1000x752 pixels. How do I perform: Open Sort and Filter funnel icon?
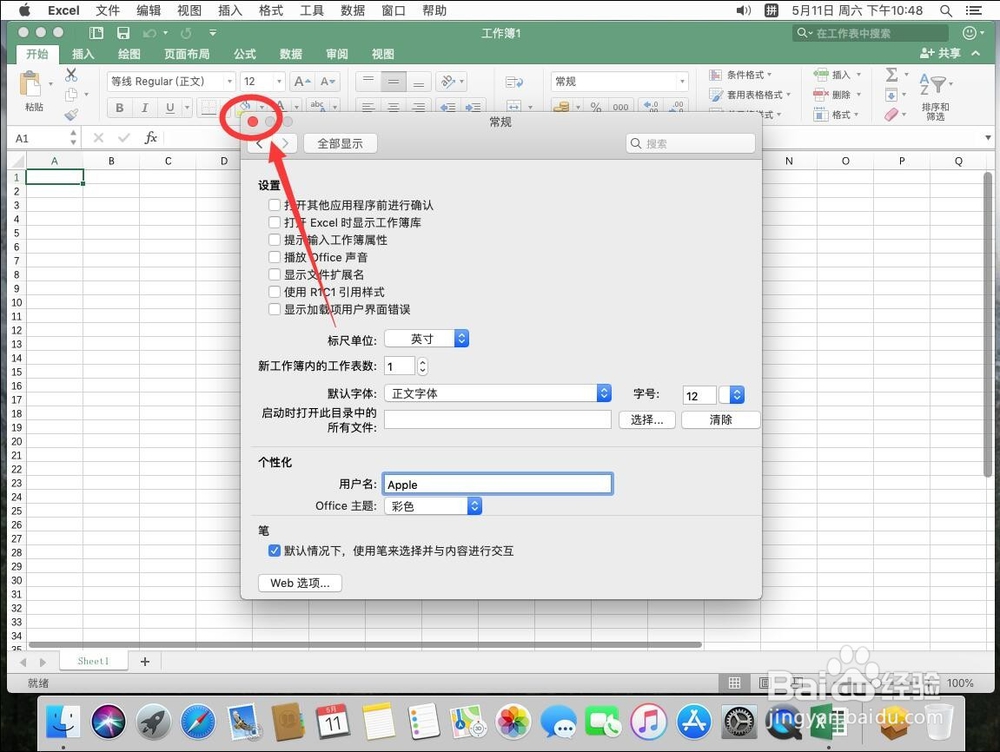[x=934, y=84]
